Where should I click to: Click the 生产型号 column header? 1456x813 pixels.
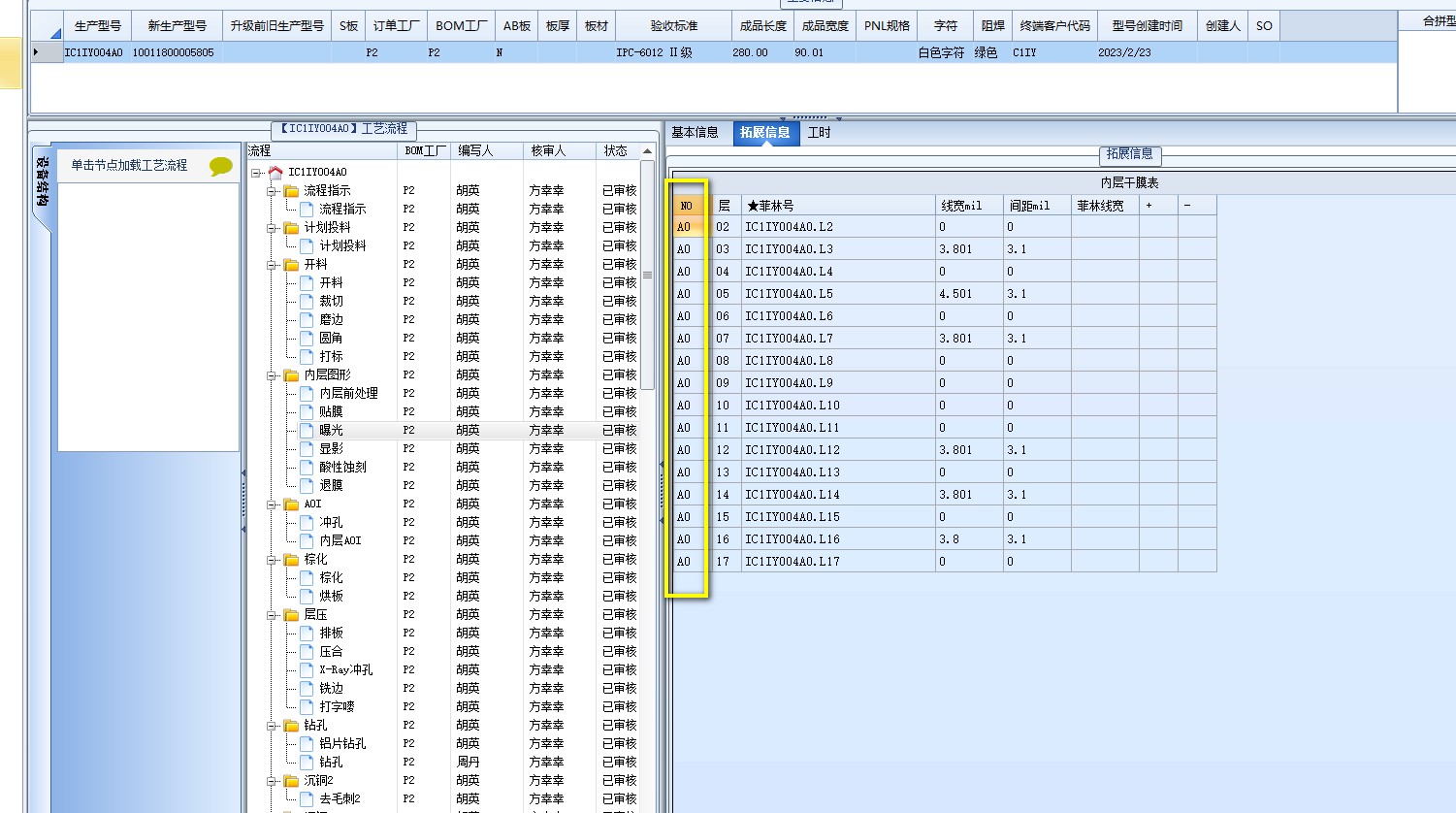pyautogui.click(x=98, y=26)
